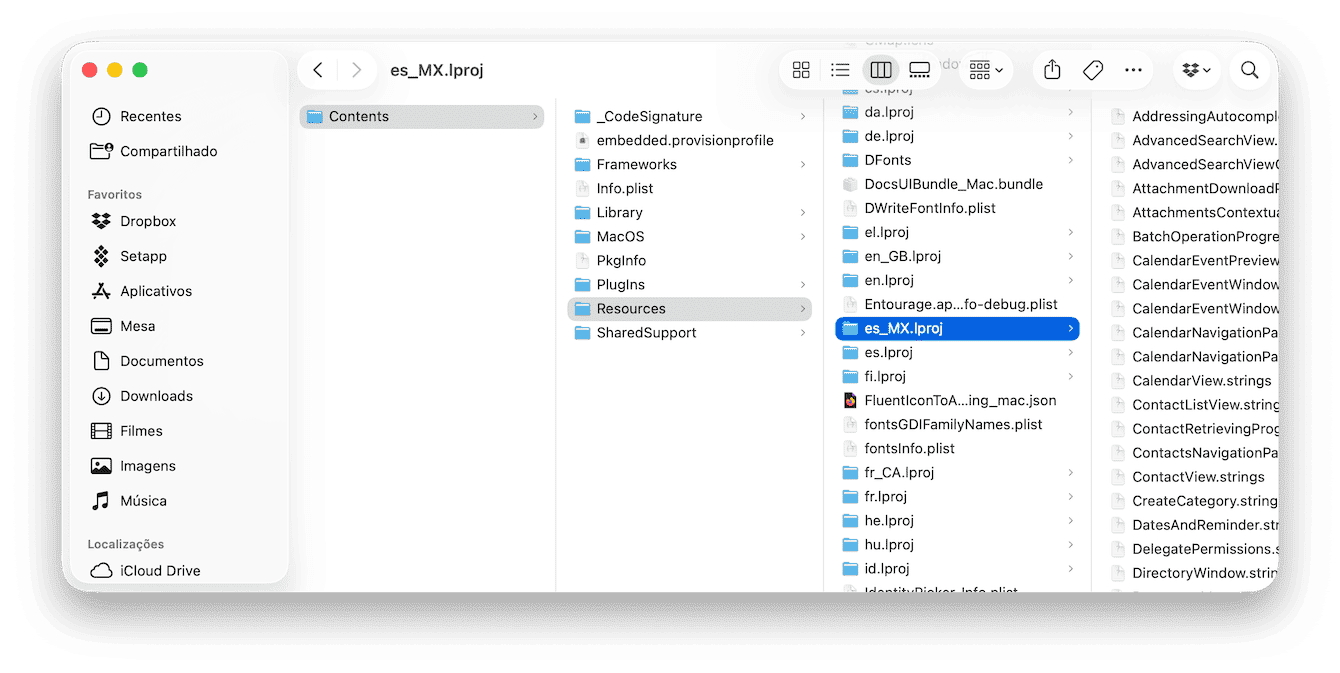Screen dimensions: 1340x673
Task: Expand the fr_CA.lproj folder chevron
Action: click(1070, 472)
